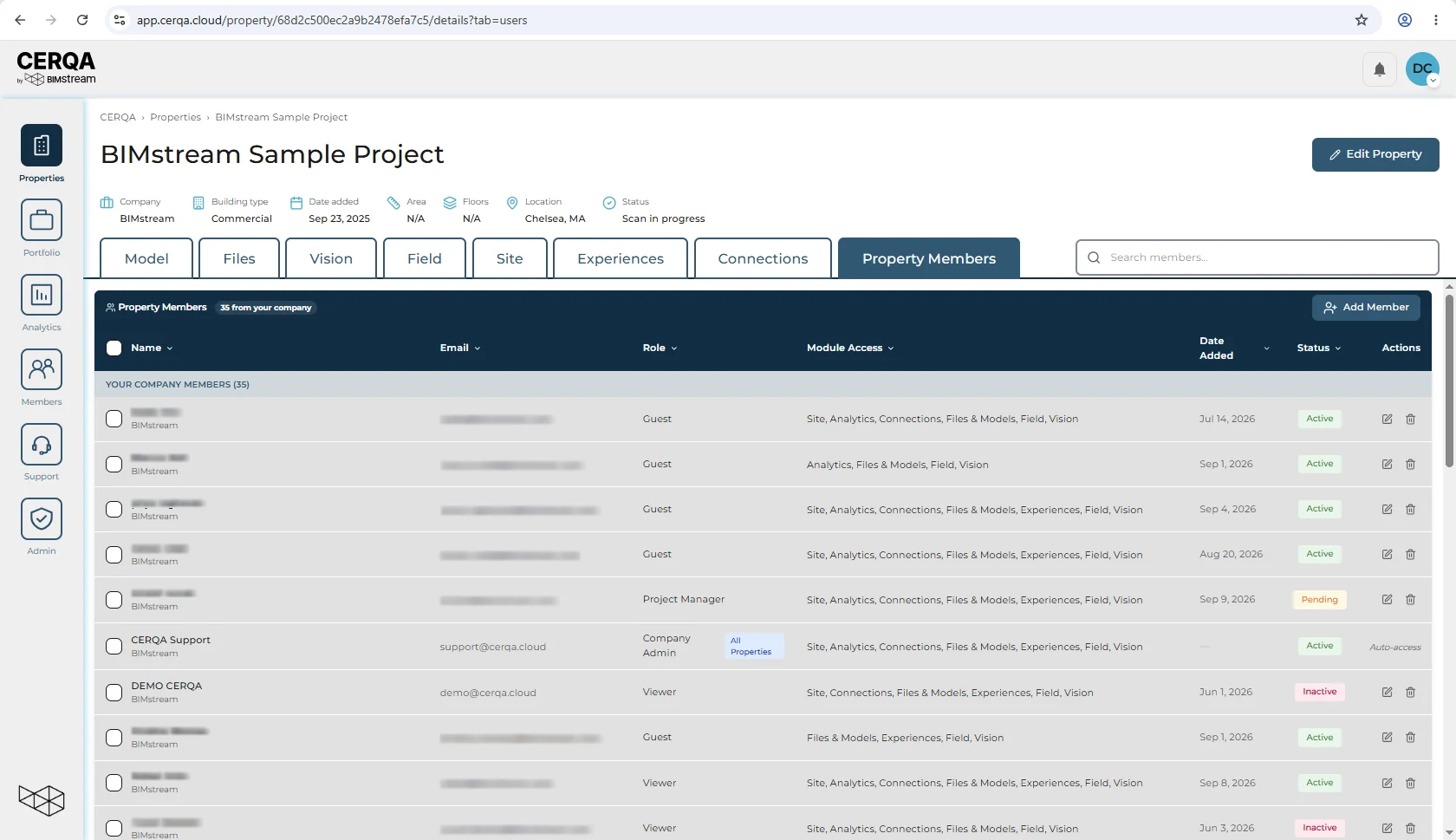
Task: Reload the browser page
Action: point(82,20)
